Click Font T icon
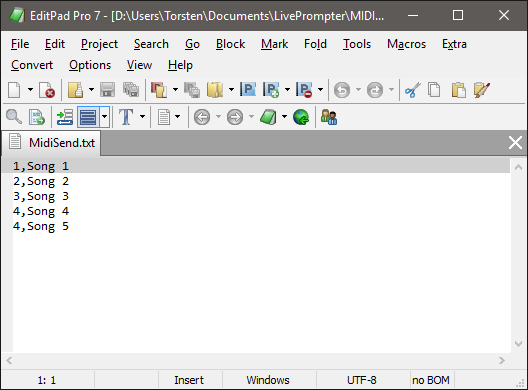 pos(126,117)
